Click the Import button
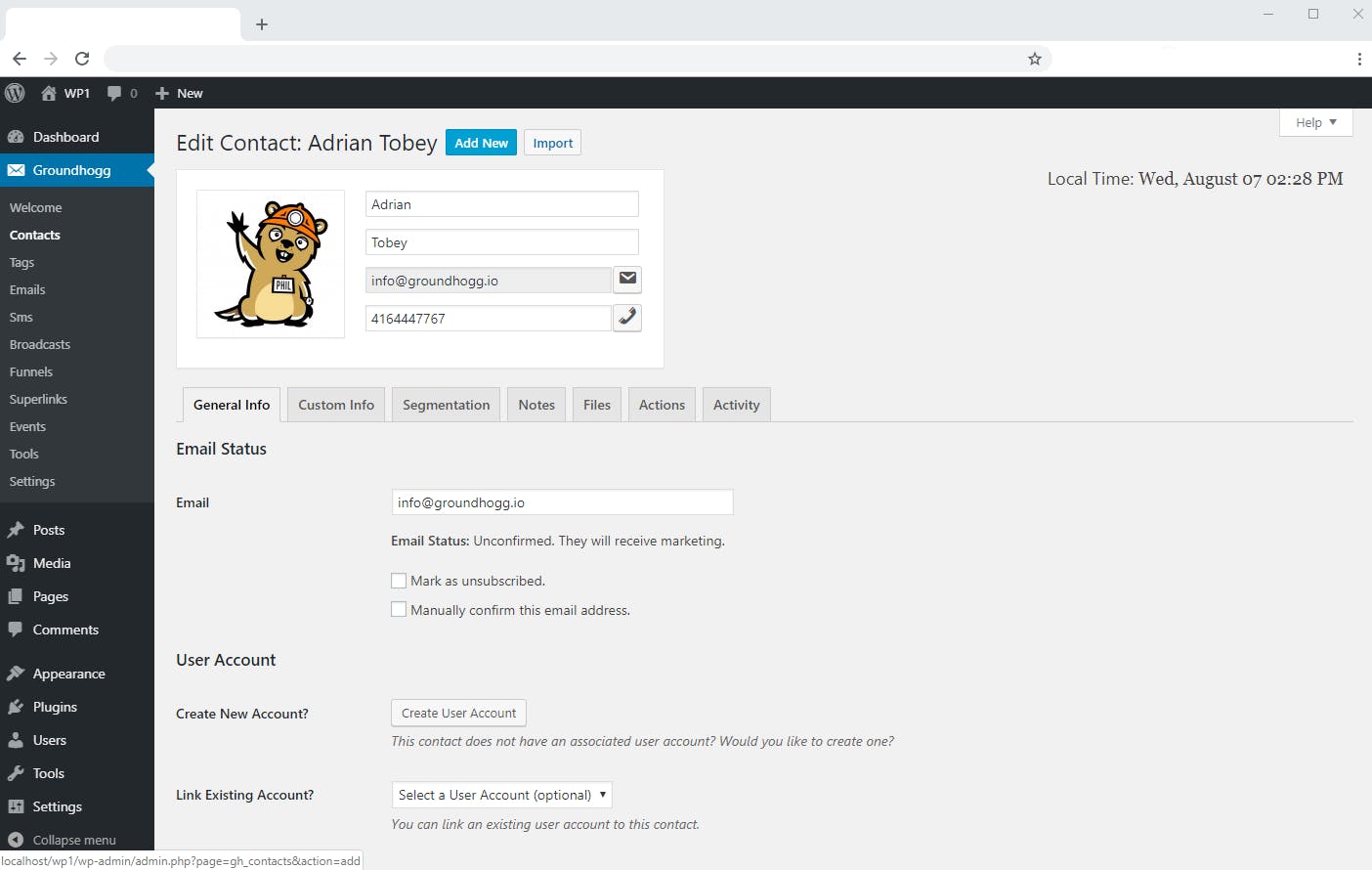This screenshot has height=870, width=1372. tap(553, 143)
